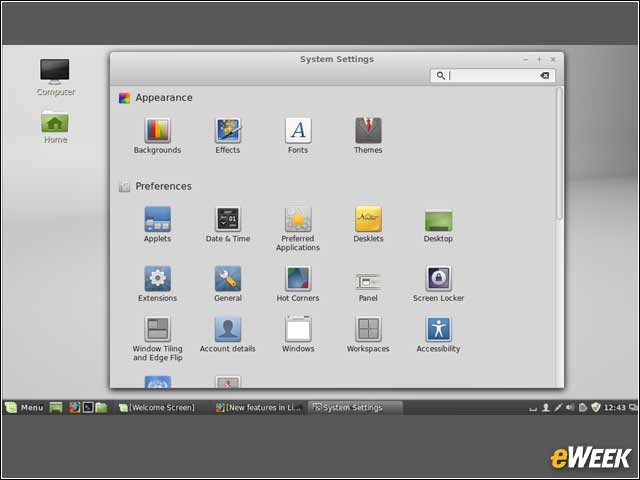
Task: Click the Preferences section heading
Action: pyautogui.click(x=163, y=186)
